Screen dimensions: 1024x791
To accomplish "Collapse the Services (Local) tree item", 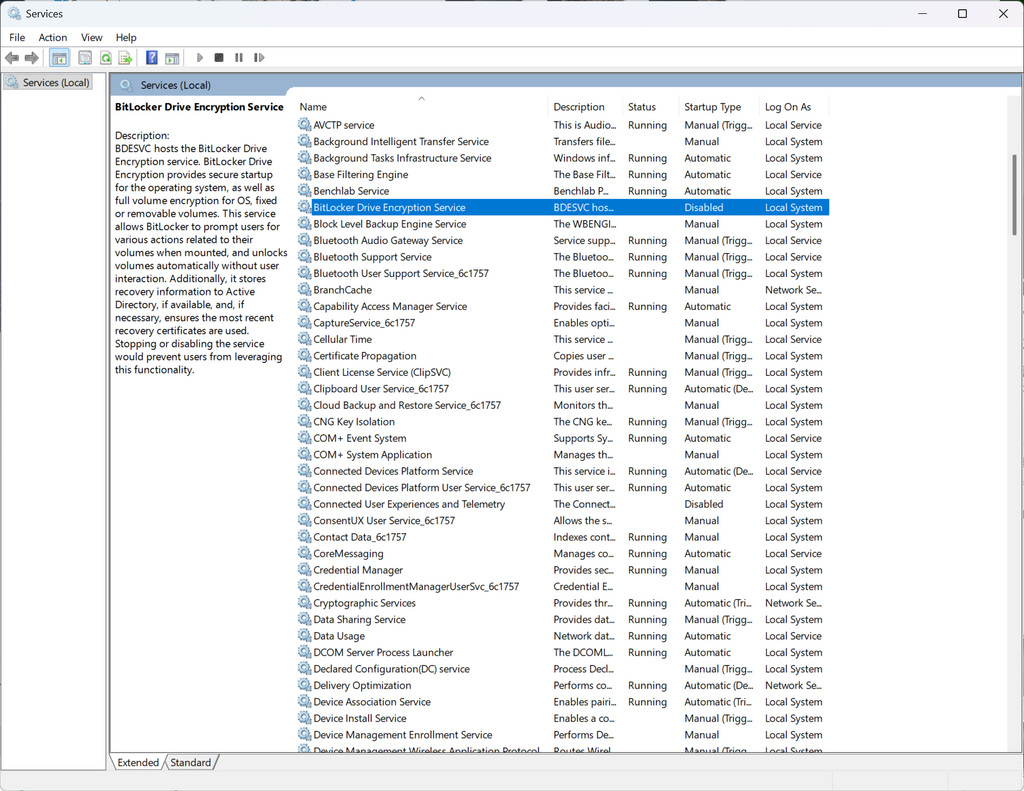I will [47, 81].
